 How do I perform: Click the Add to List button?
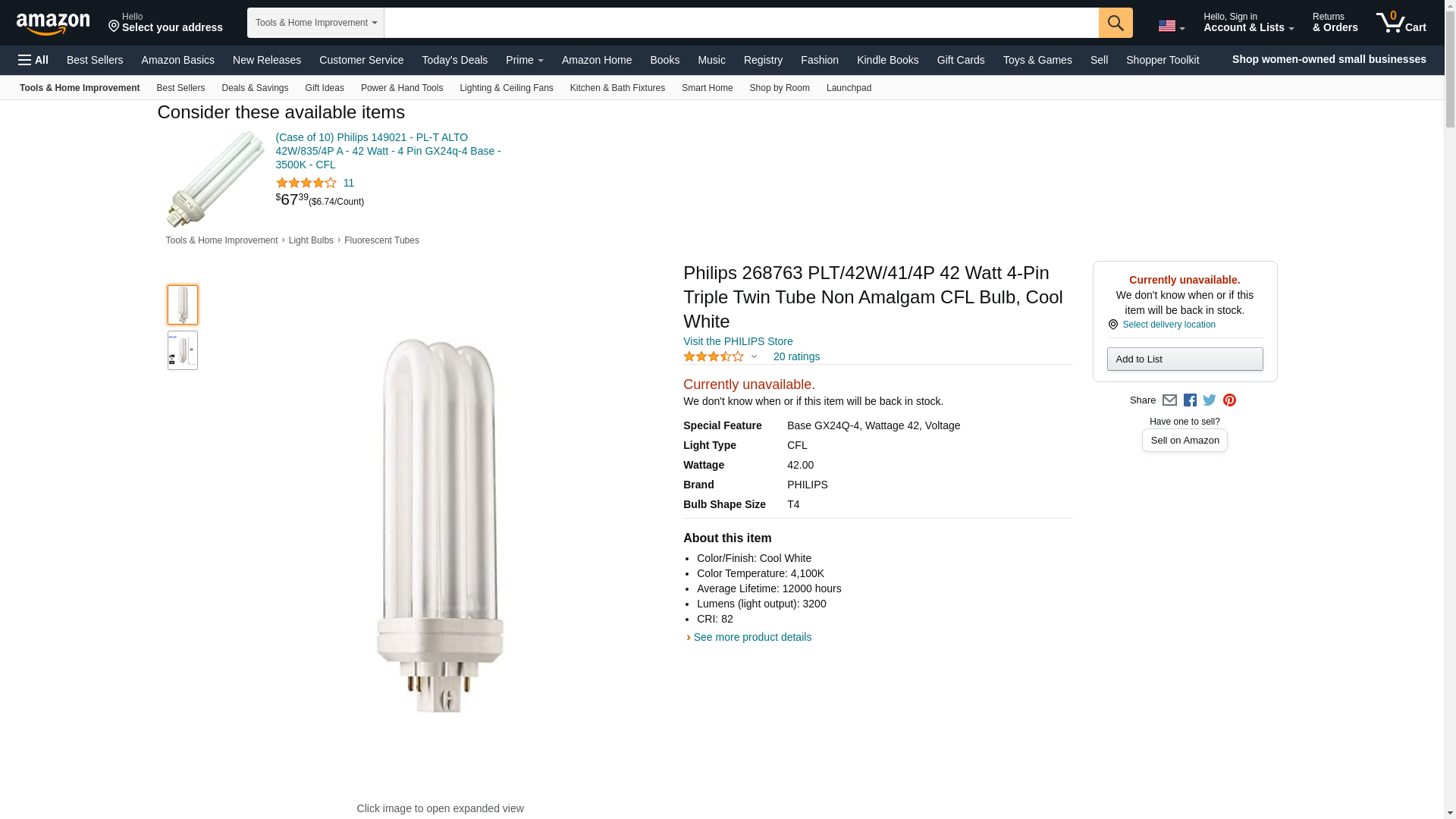click(1185, 359)
